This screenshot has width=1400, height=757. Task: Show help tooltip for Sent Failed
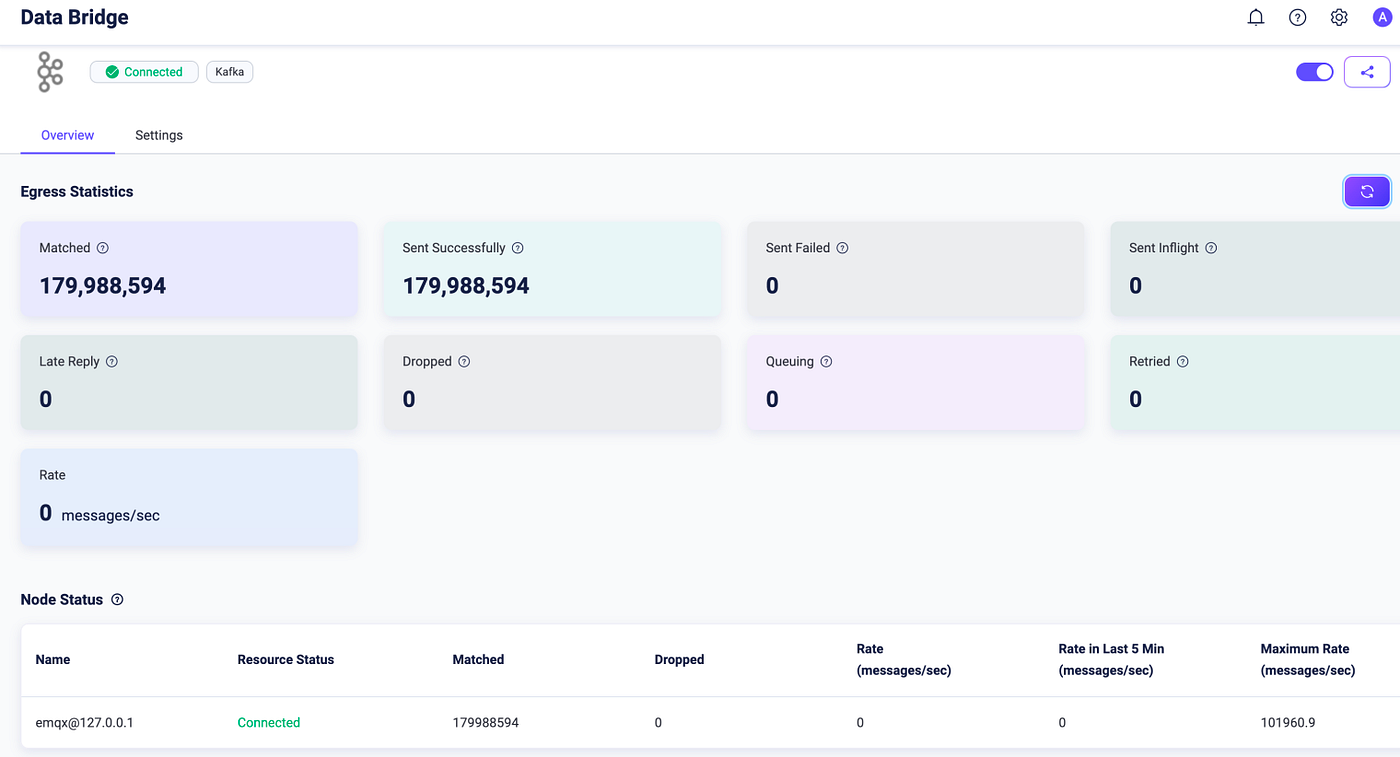(x=842, y=248)
